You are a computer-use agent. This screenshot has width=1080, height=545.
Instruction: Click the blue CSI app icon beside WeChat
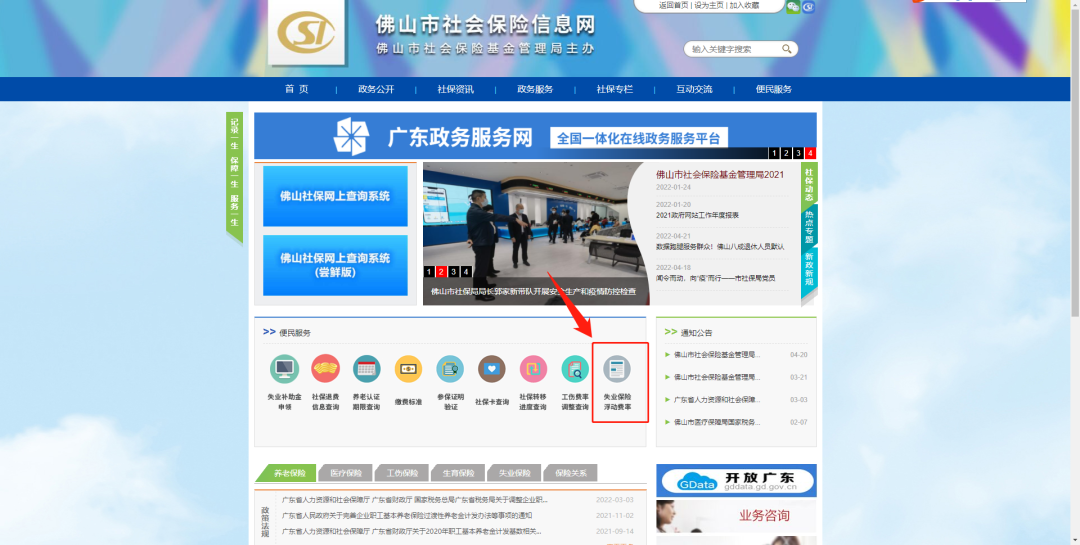coord(809,6)
